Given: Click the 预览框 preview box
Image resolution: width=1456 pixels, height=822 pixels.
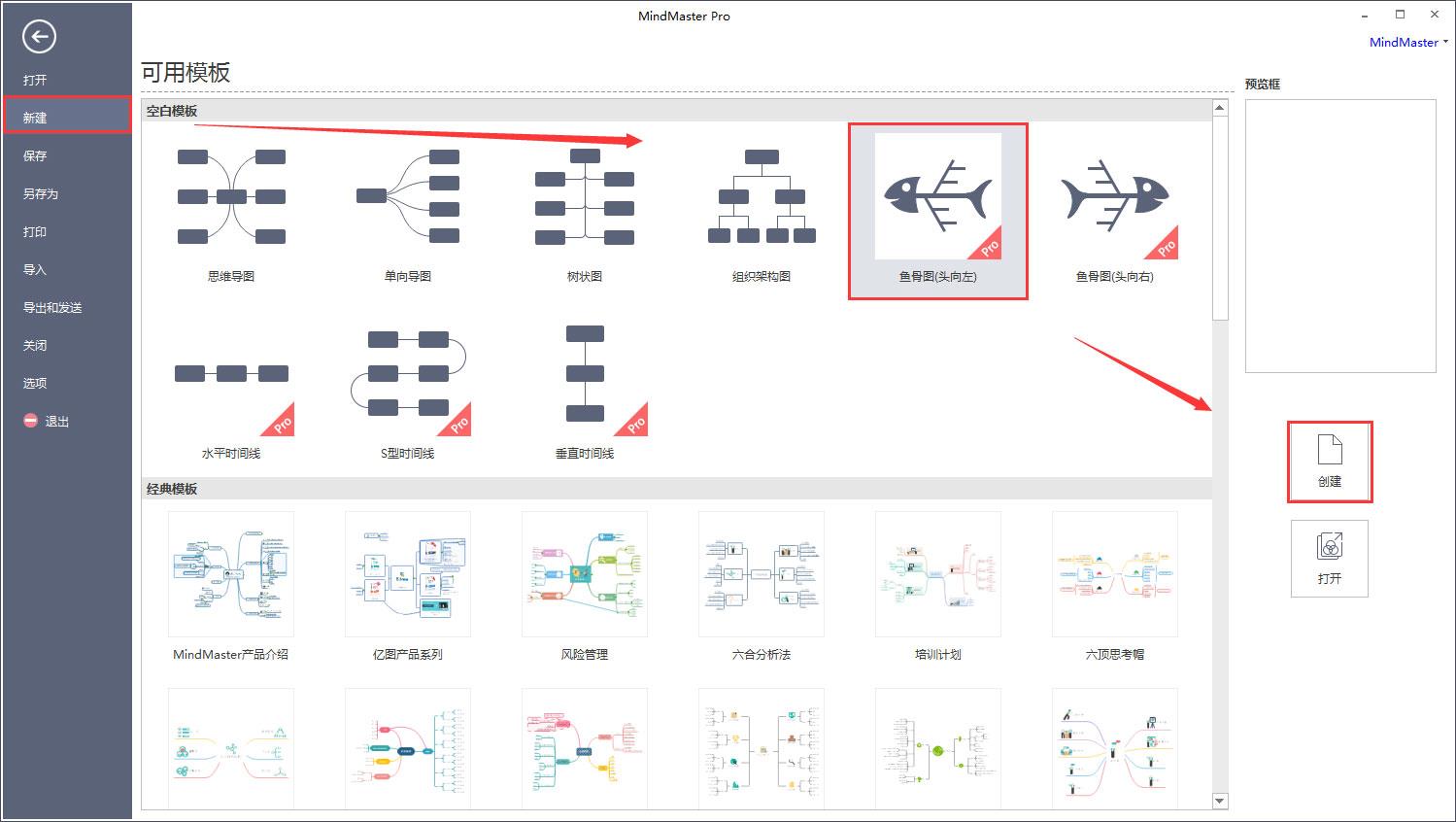Looking at the screenshot, I should point(1340,236).
